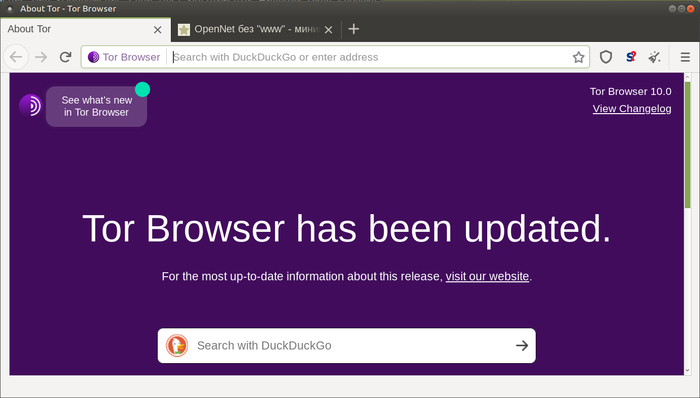Click the back navigation arrow
Screen dimensions: 700x398
pyautogui.click(x=16, y=57)
